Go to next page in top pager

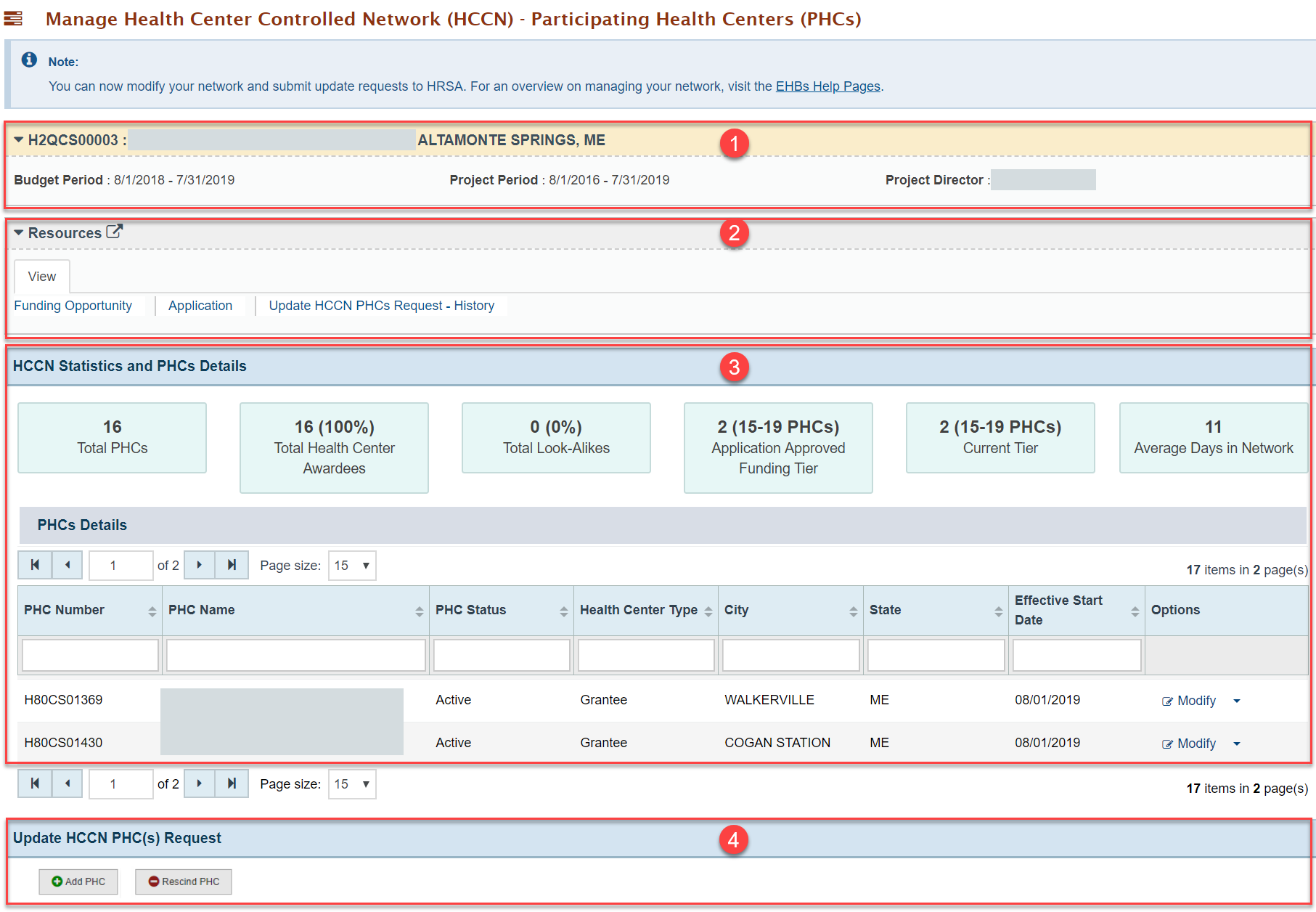pyautogui.click(x=199, y=565)
